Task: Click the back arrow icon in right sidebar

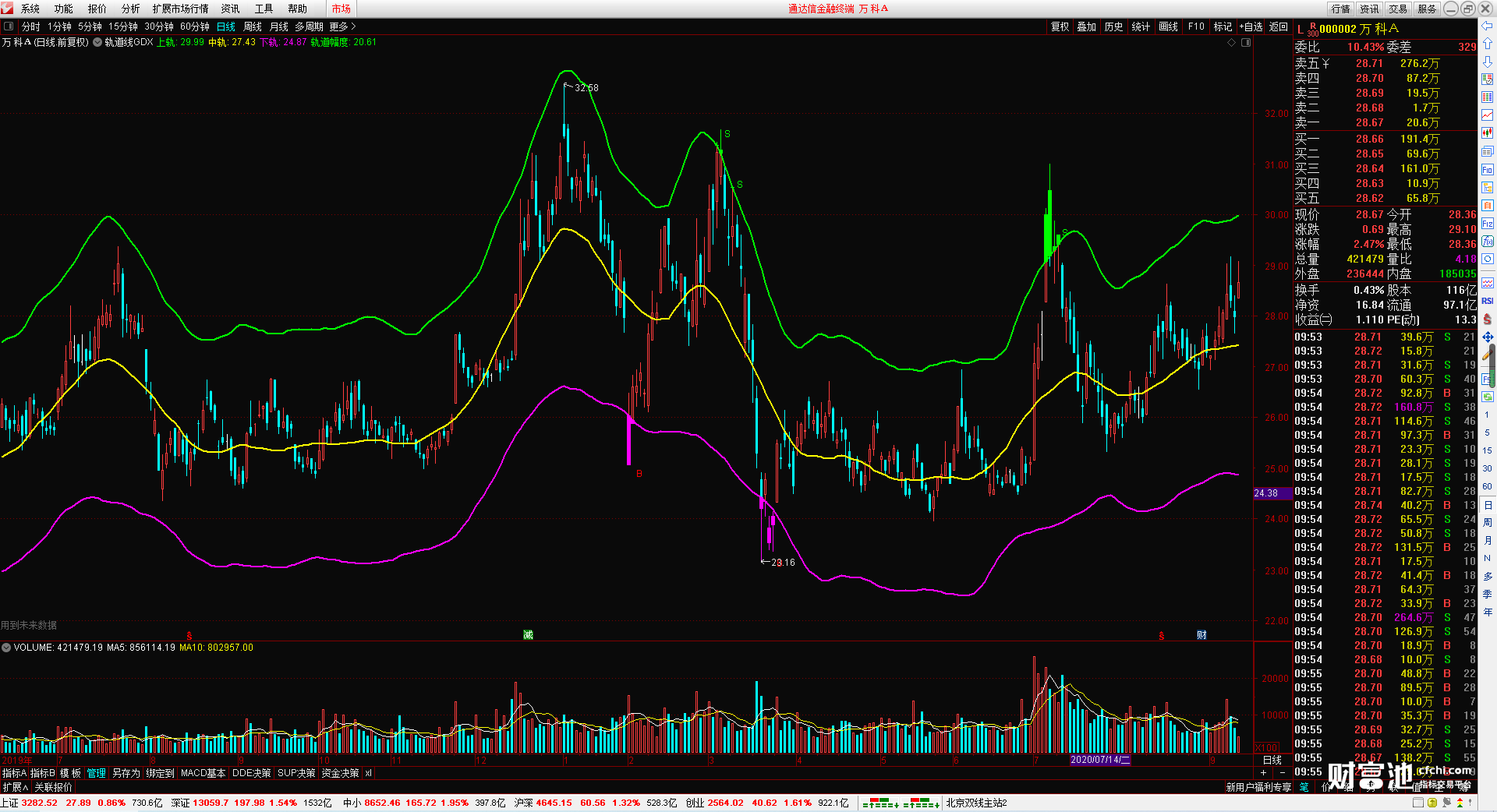Action: (x=1488, y=26)
